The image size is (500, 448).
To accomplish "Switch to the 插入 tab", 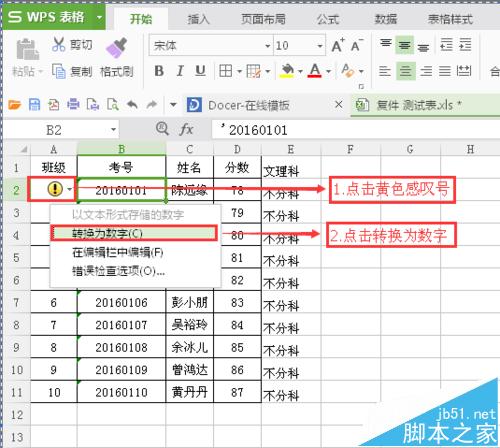I will (199, 19).
